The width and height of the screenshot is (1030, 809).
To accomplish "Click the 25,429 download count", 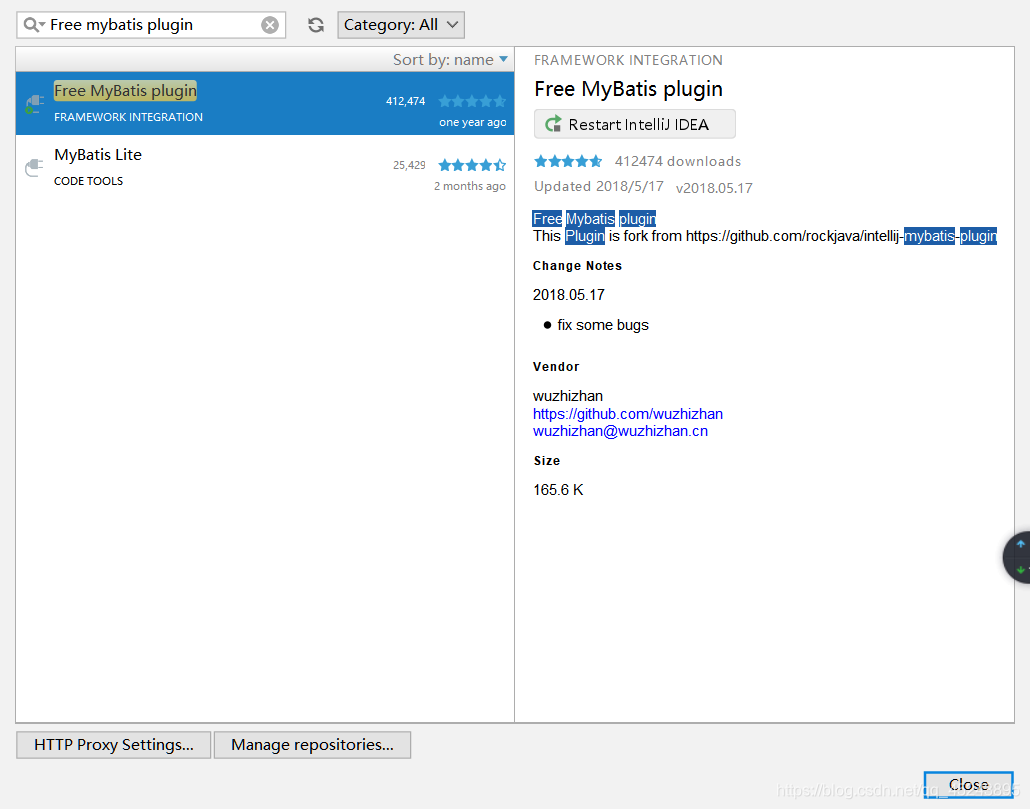I will click(x=409, y=165).
